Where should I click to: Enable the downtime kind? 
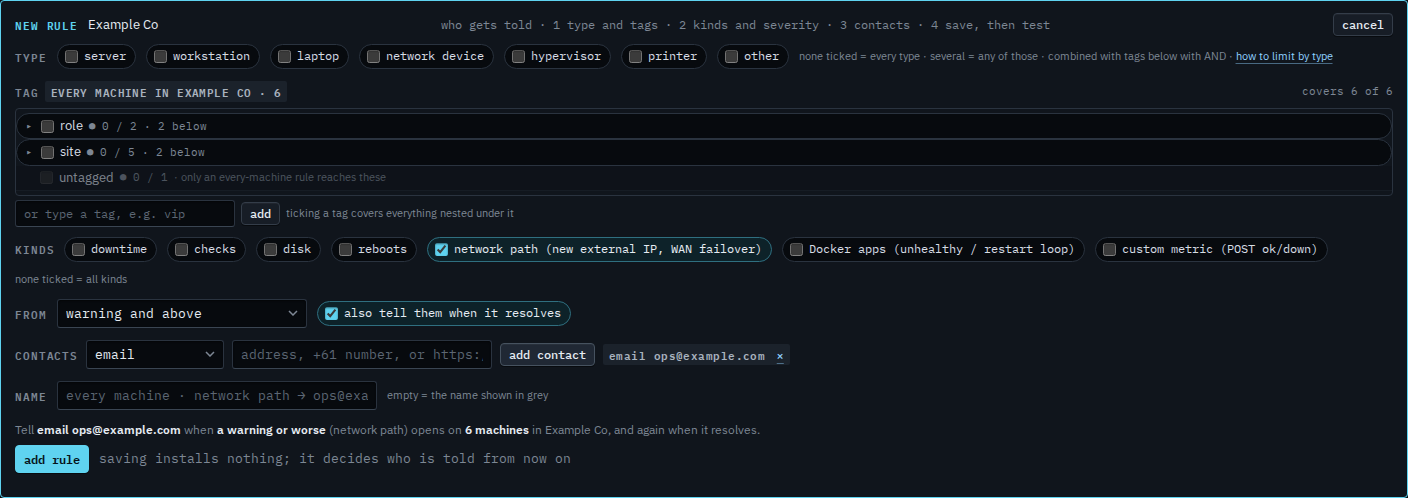pos(78,249)
